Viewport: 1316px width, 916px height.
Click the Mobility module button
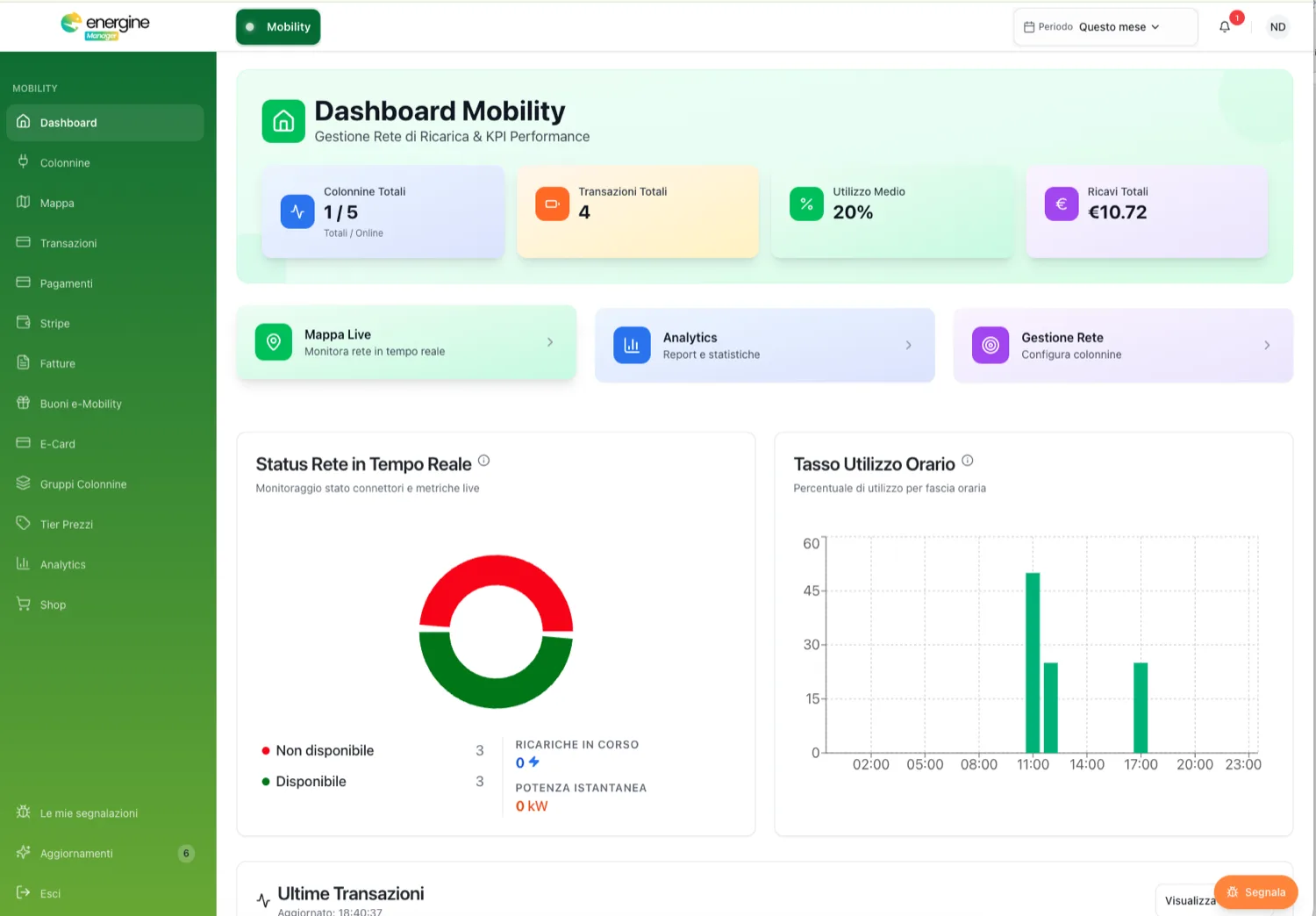[x=278, y=27]
